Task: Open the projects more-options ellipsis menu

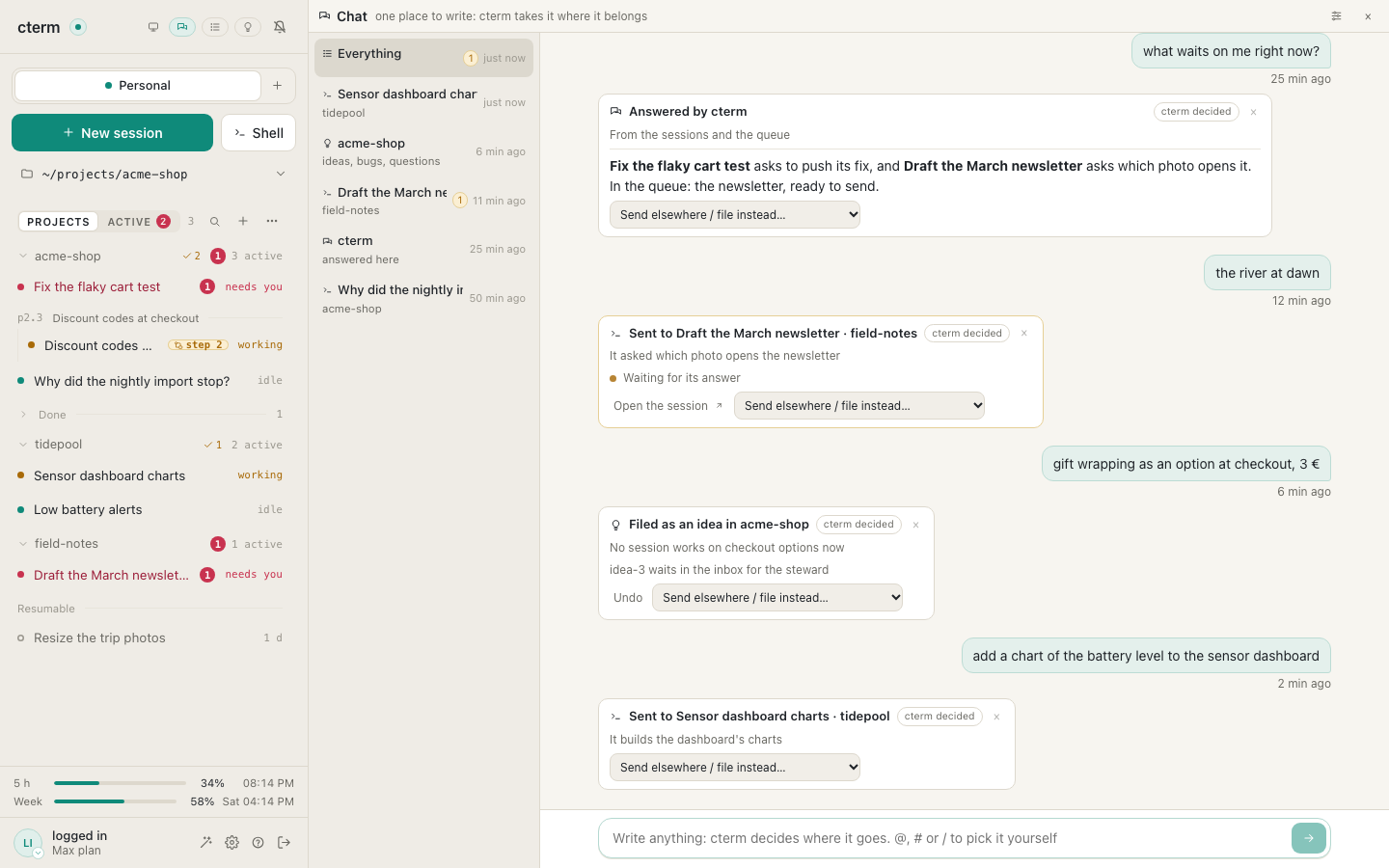Action: 272,222
